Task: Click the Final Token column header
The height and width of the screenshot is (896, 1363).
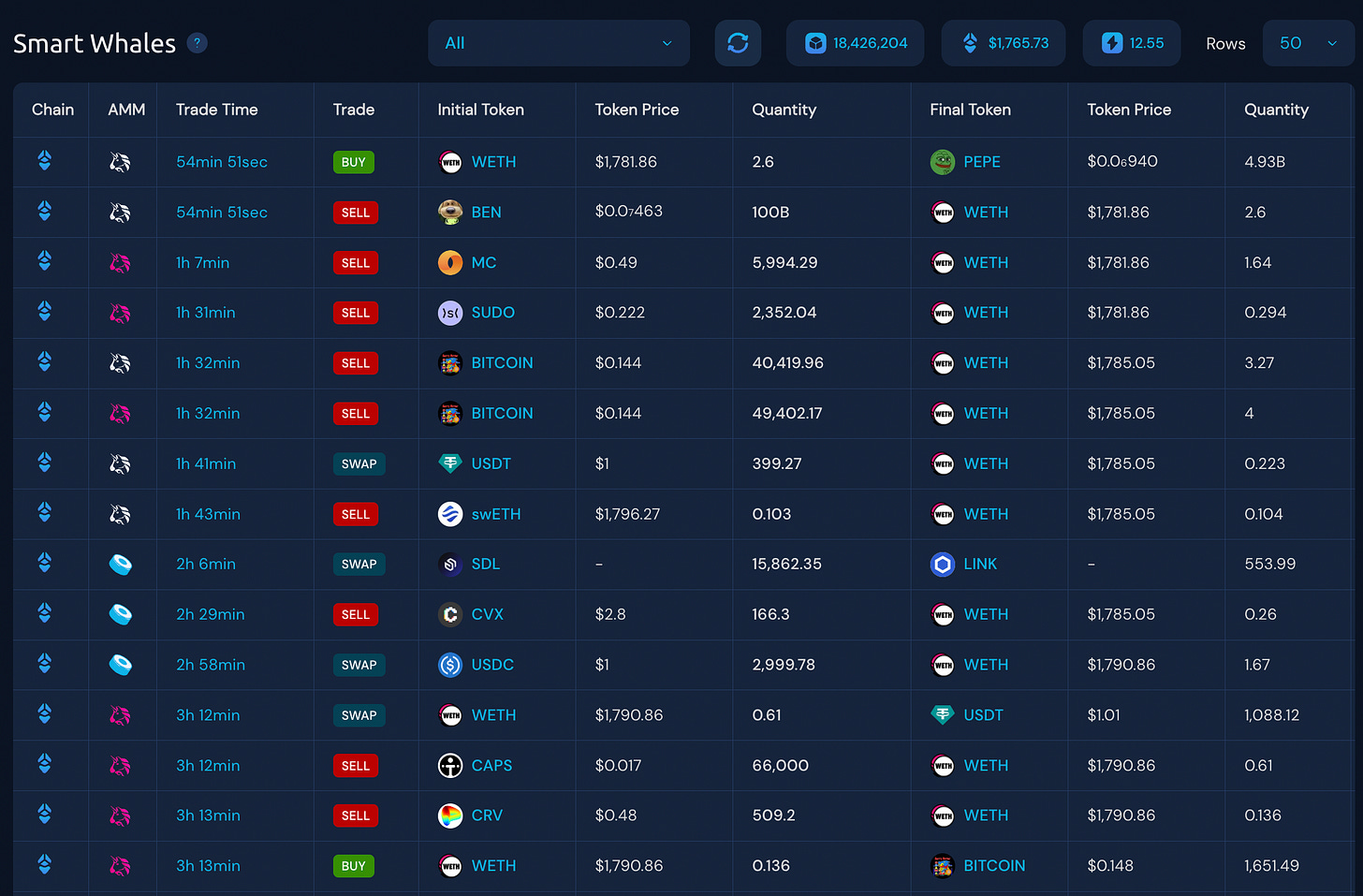Action: pos(970,110)
